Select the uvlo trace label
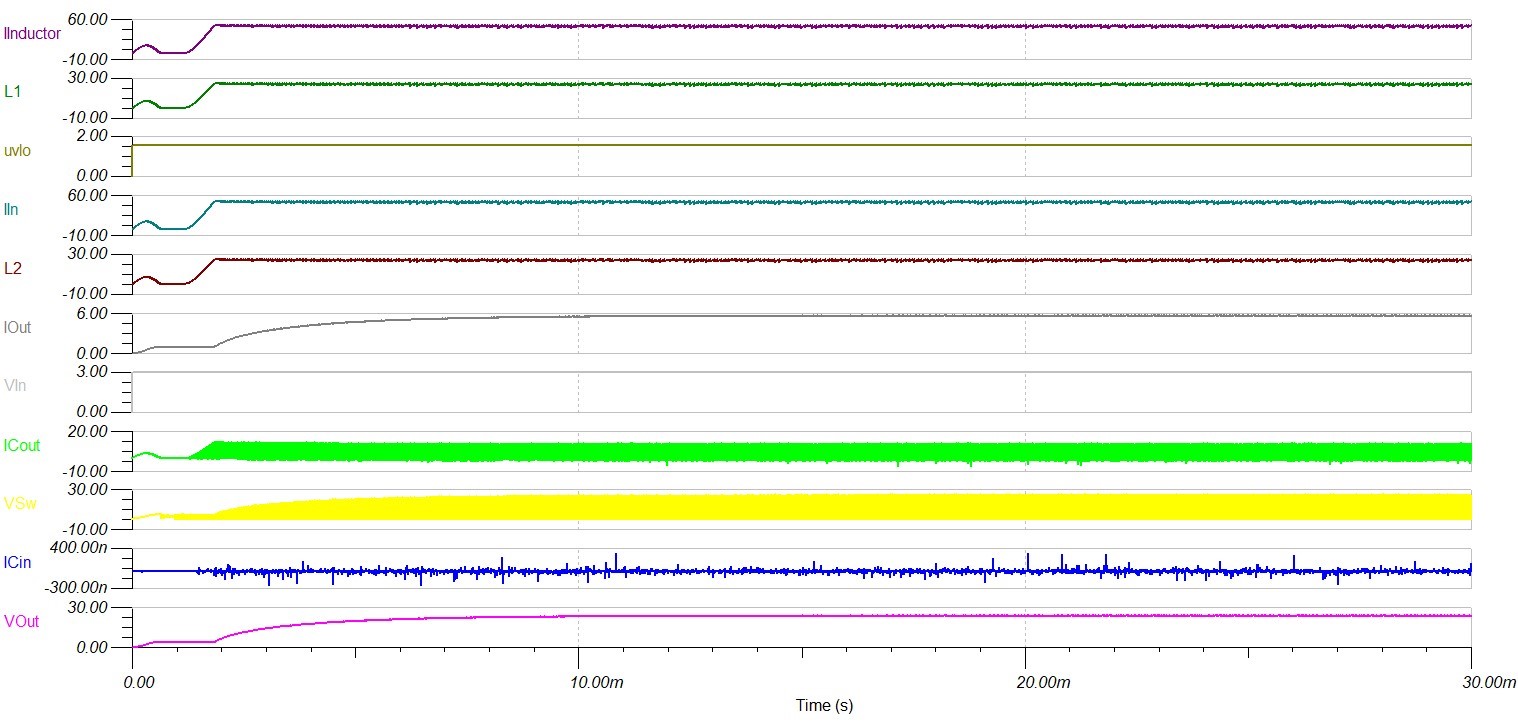This screenshot has width=1518, height=725. [x=17, y=150]
